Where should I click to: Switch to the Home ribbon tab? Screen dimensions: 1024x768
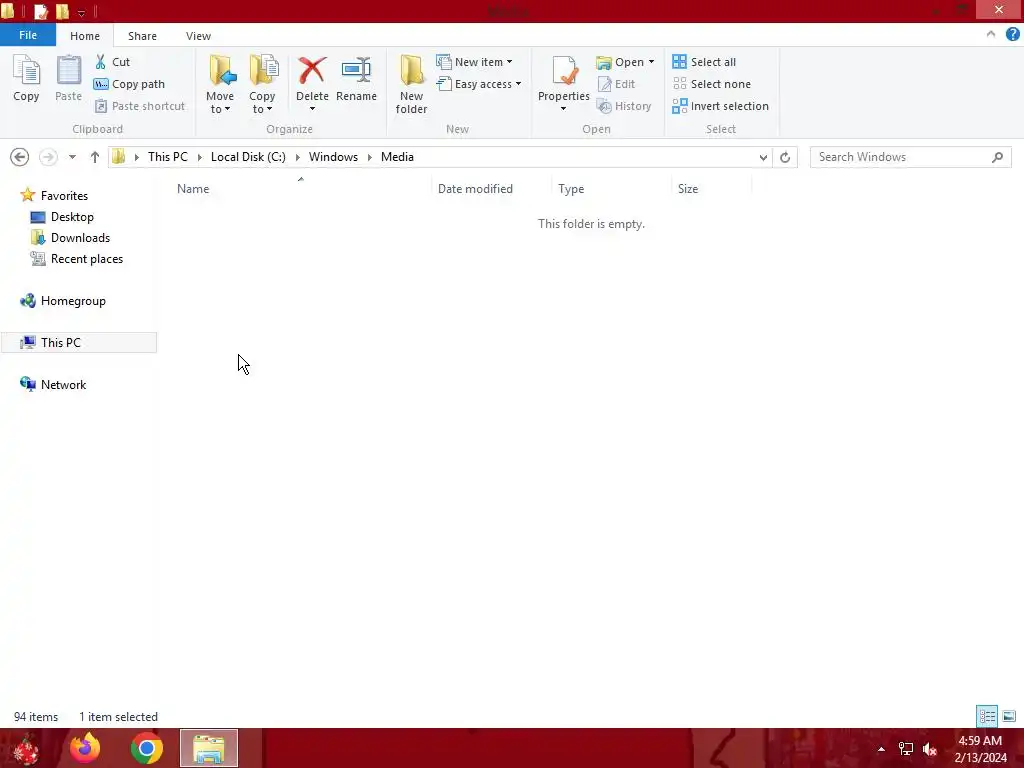click(85, 36)
